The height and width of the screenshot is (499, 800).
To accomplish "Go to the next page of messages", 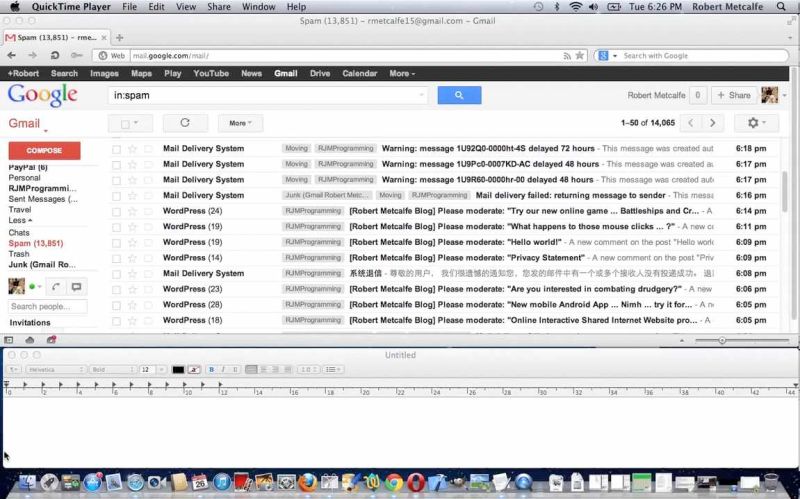I will click(713, 123).
